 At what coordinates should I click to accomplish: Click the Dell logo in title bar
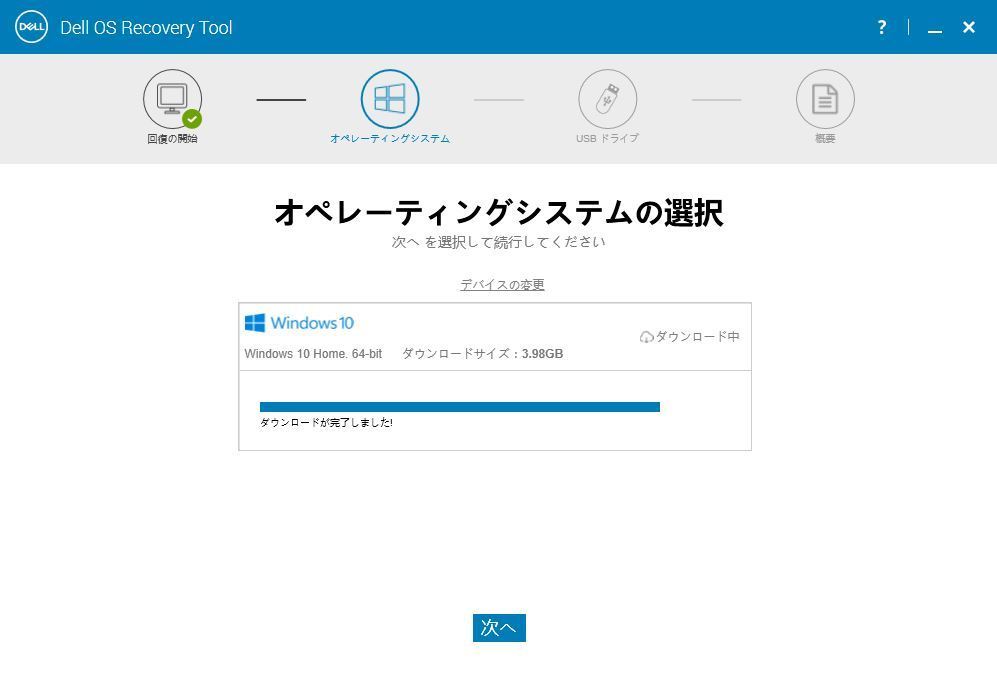click(31, 27)
